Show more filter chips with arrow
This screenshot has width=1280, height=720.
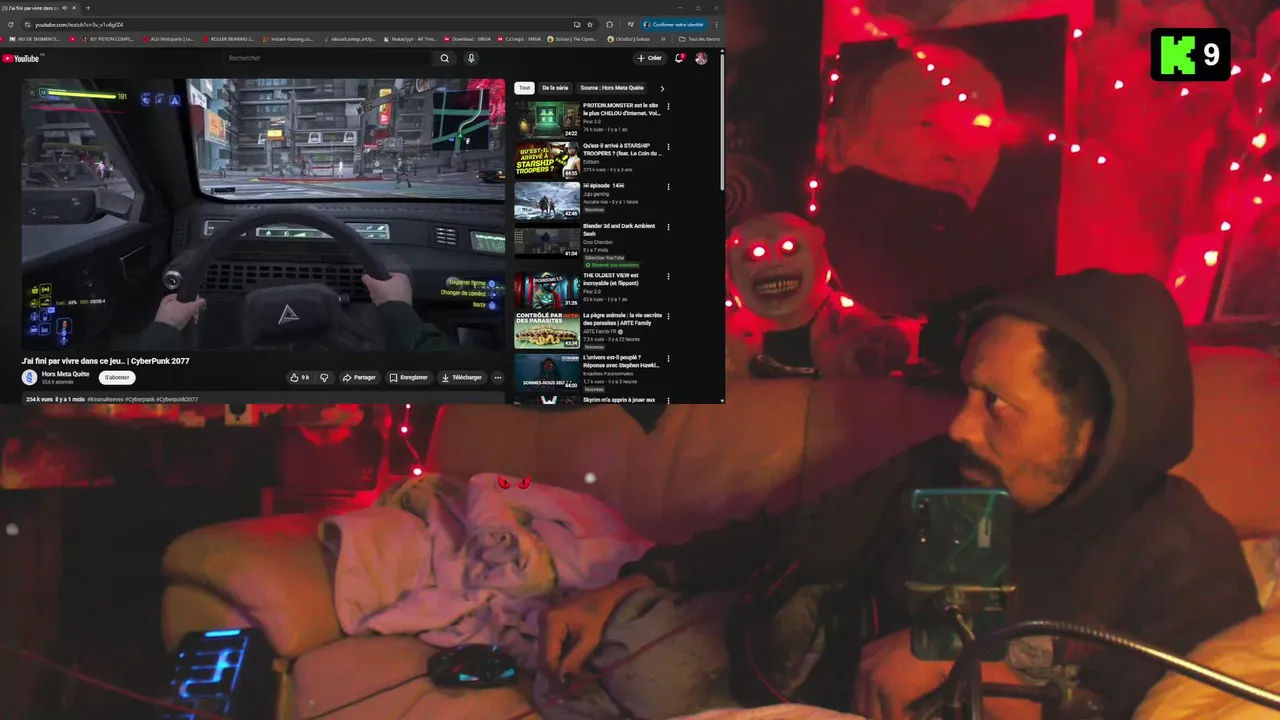(662, 88)
